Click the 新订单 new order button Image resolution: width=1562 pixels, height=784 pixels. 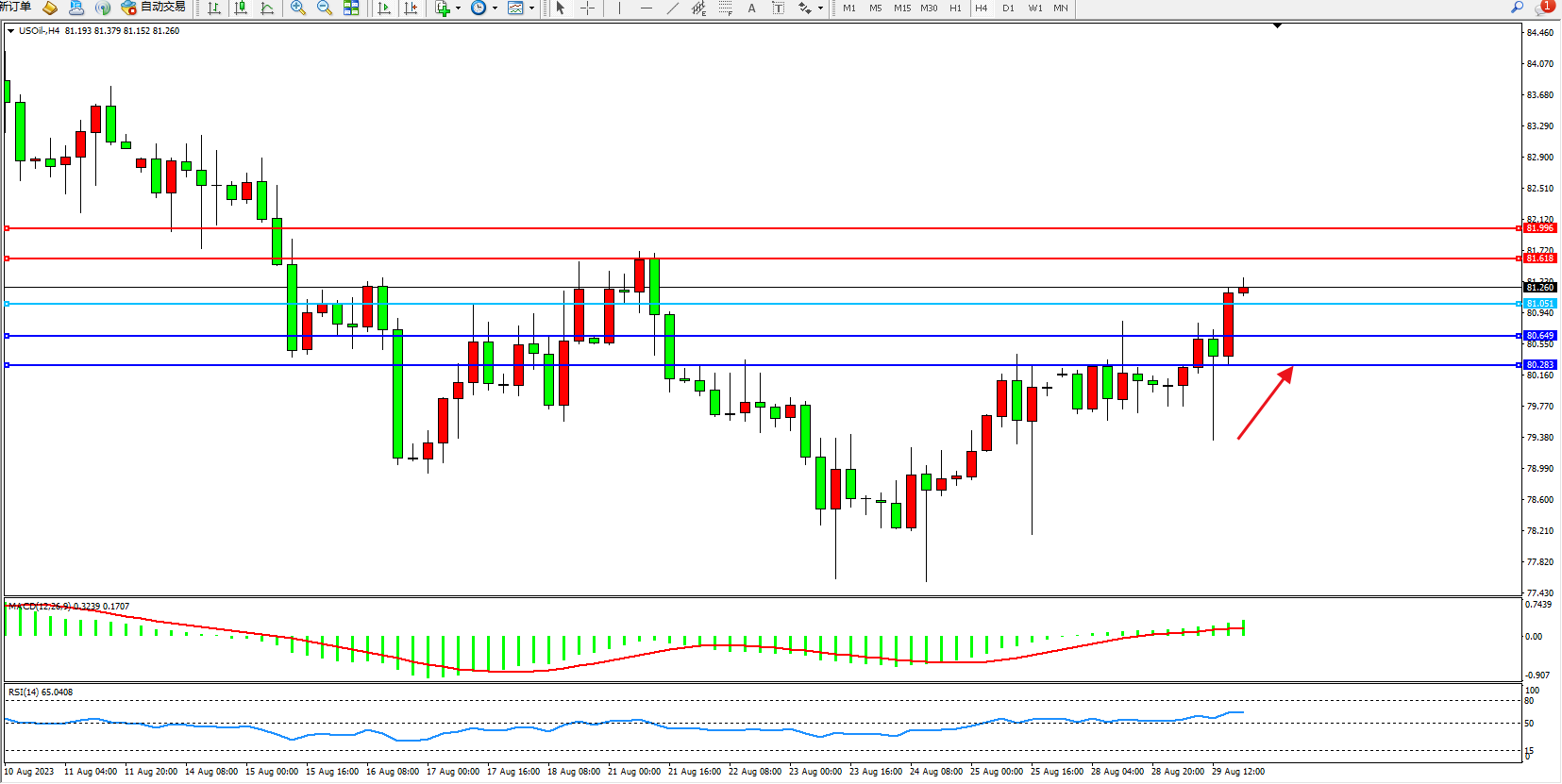coord(16,8)
